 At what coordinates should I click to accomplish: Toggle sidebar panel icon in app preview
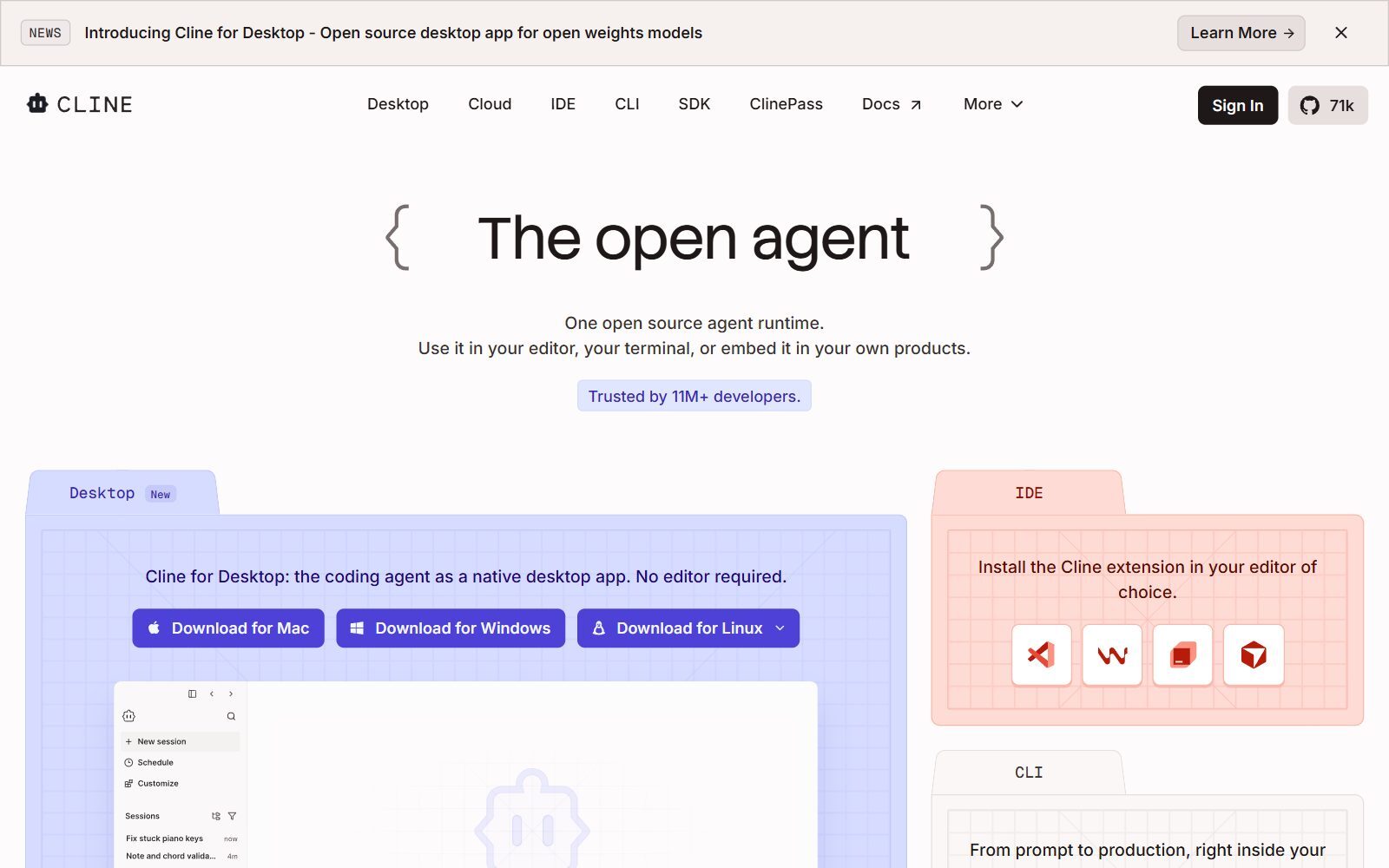pyautogui.click(x=192, y=694)
